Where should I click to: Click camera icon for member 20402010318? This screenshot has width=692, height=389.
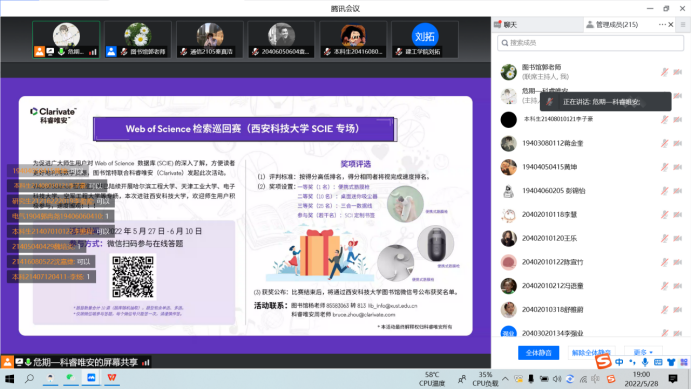coord(678,310)
